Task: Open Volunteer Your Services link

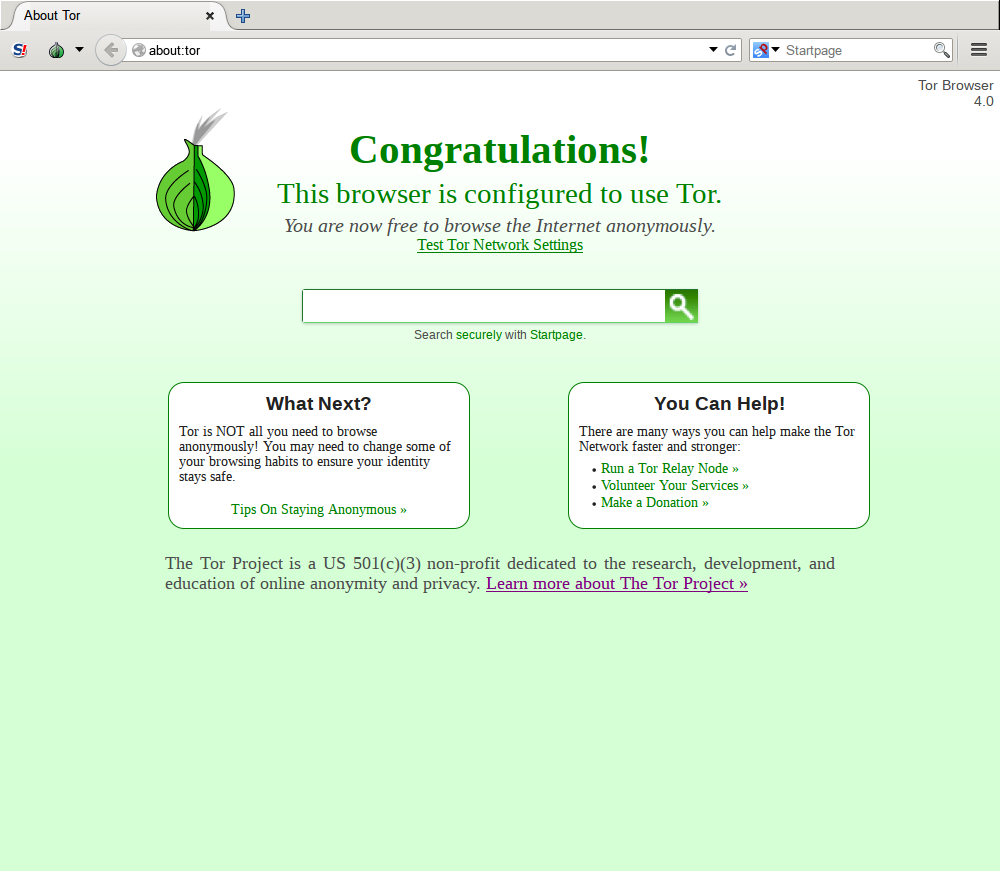Action: tap(675, 486)
